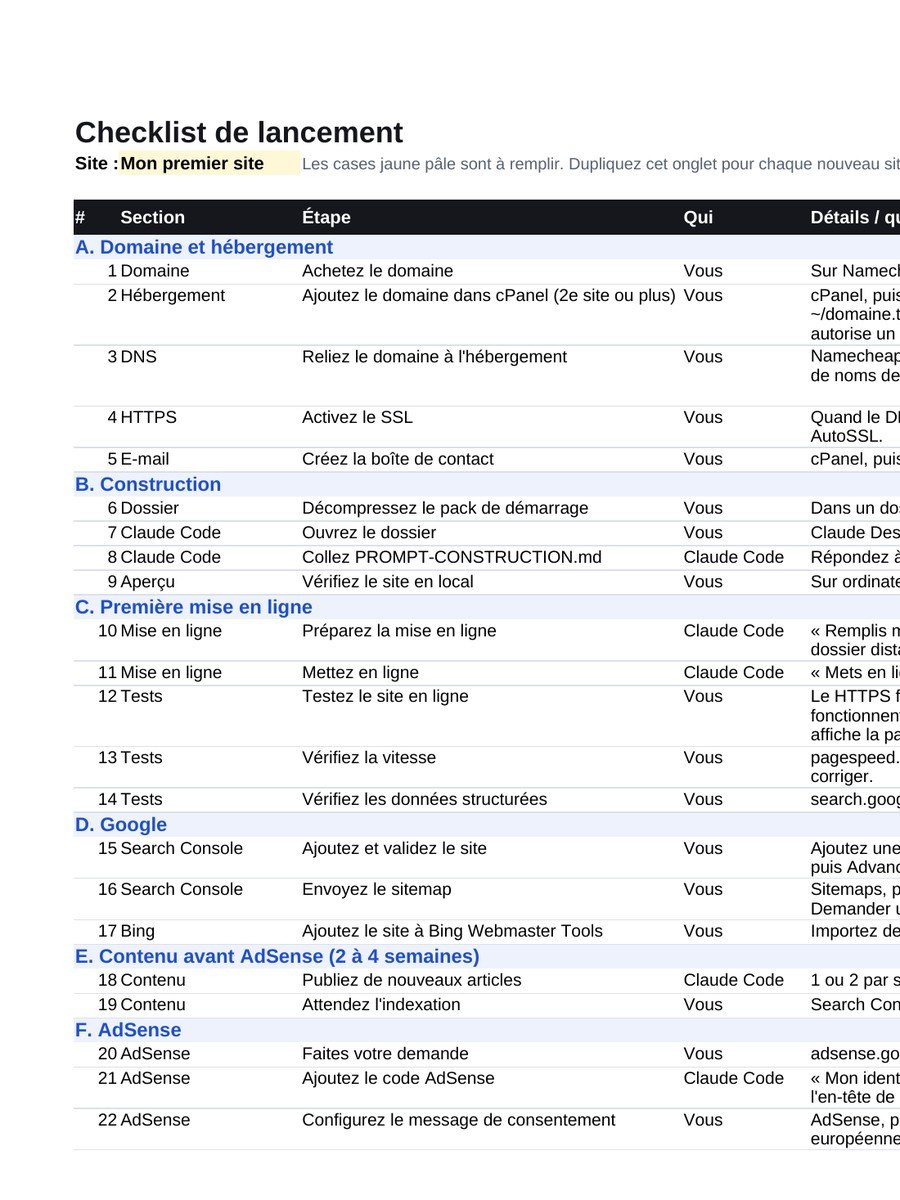Select the 'D. Google' section heading
The width and height of the screenshot is (900, 1200).
click(121, 824)
